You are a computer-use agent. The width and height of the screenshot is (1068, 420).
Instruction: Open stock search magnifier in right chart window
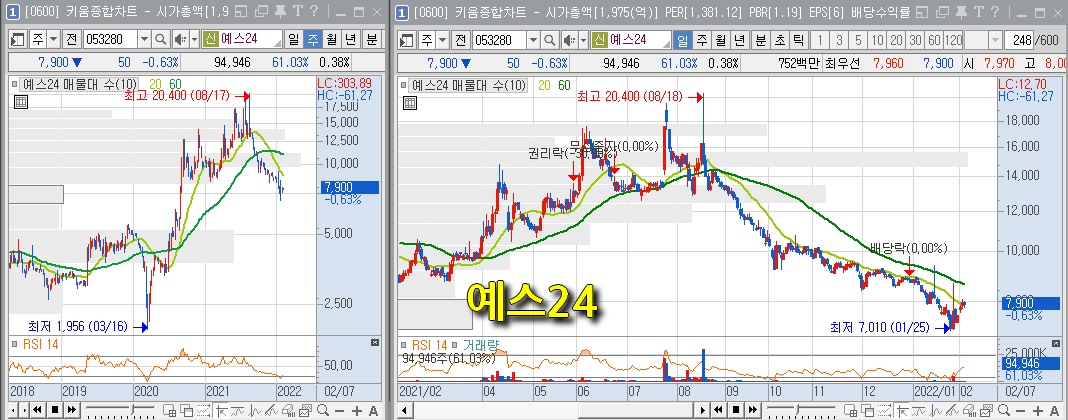click(x=549, y=39)
